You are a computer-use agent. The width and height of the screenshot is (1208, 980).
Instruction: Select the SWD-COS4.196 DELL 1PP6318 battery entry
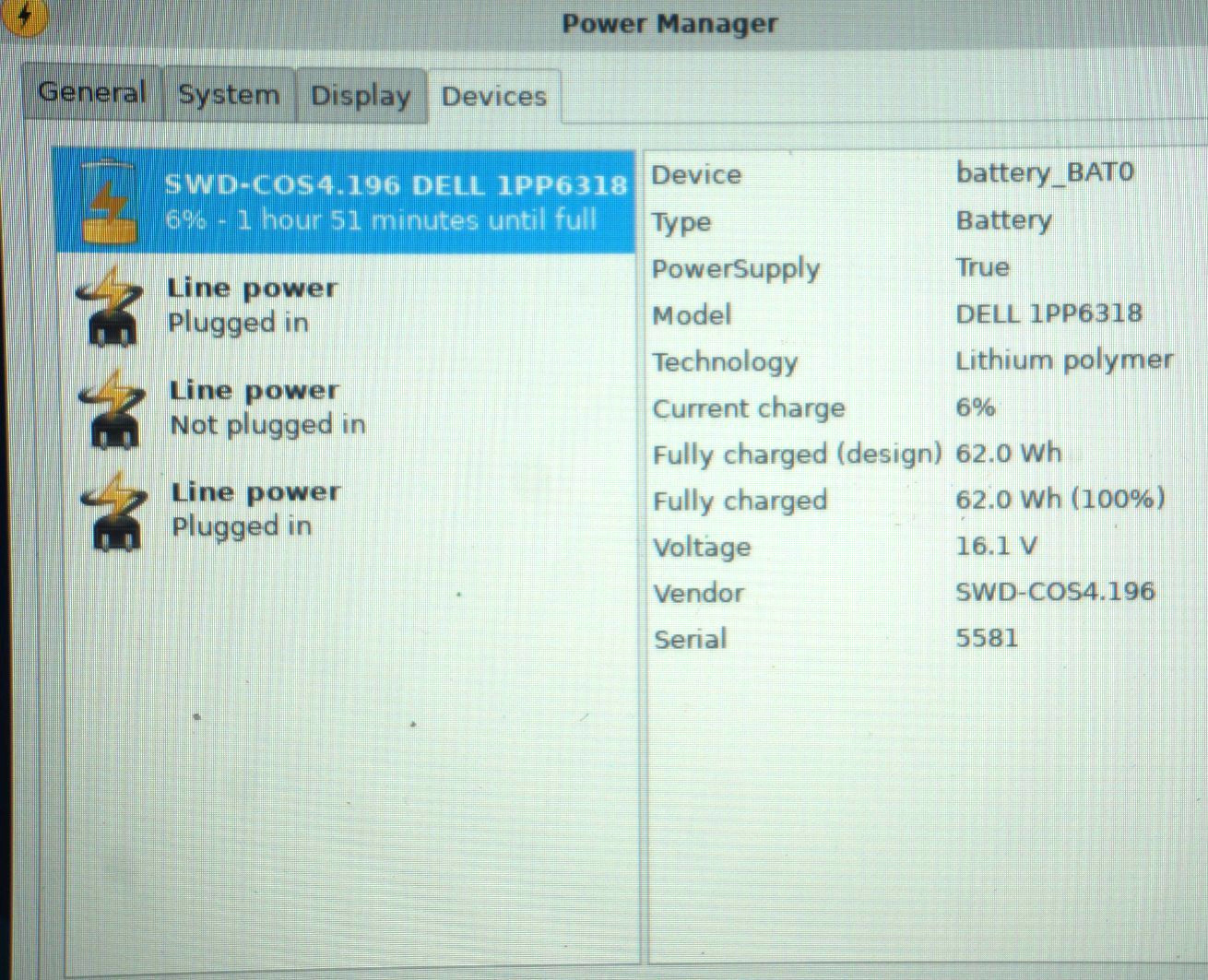click(345, 202)
